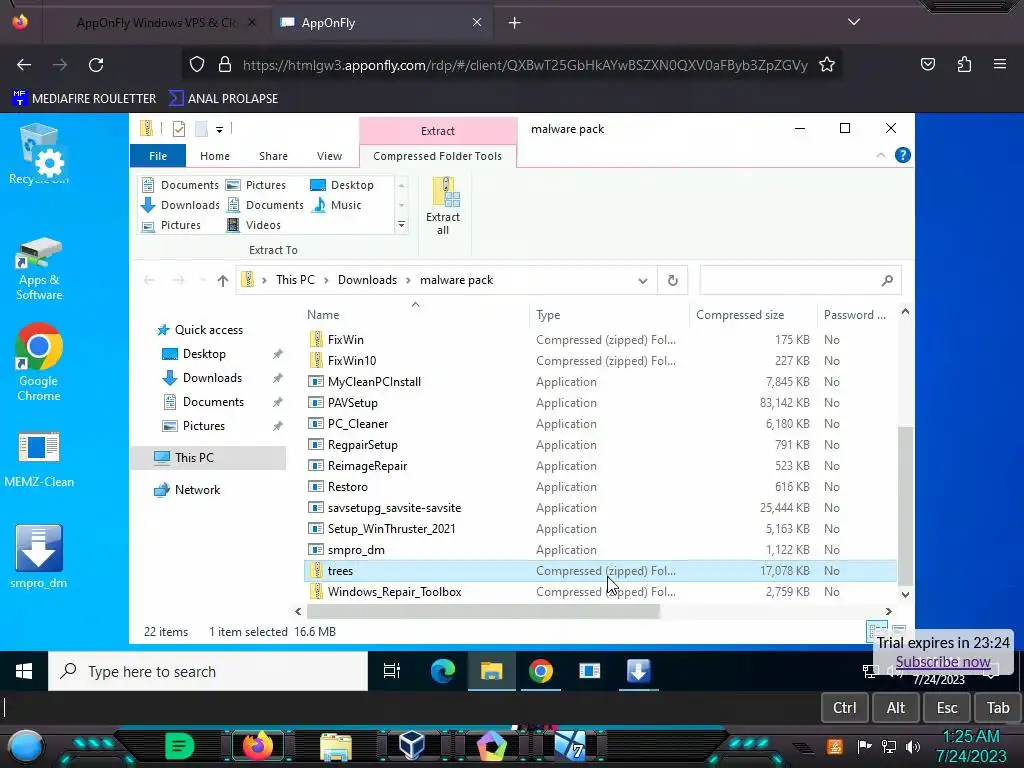Click the vertical scrollbar down arrow
Image resolution: width=1024 pixels, height=768 pixels.
point(905,594)
